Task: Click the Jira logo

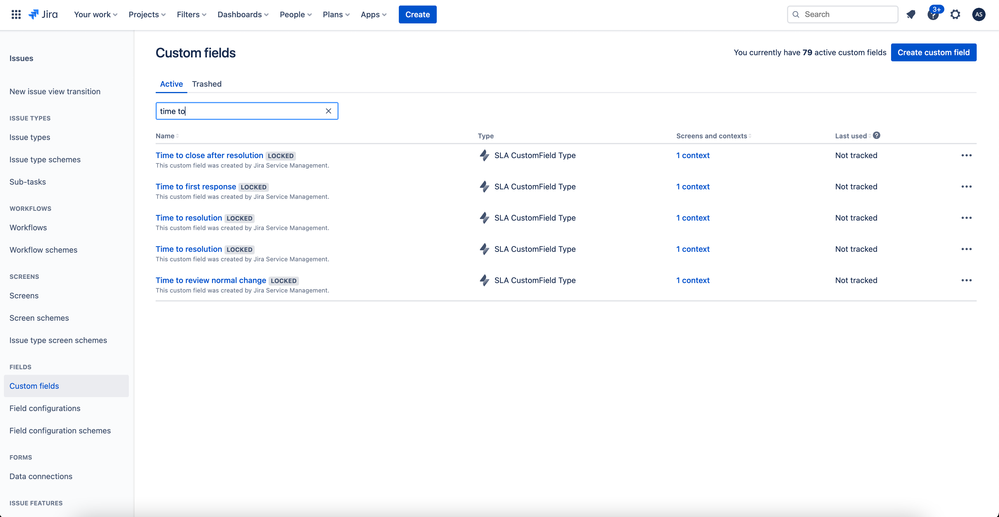Action: click(43, 14)
